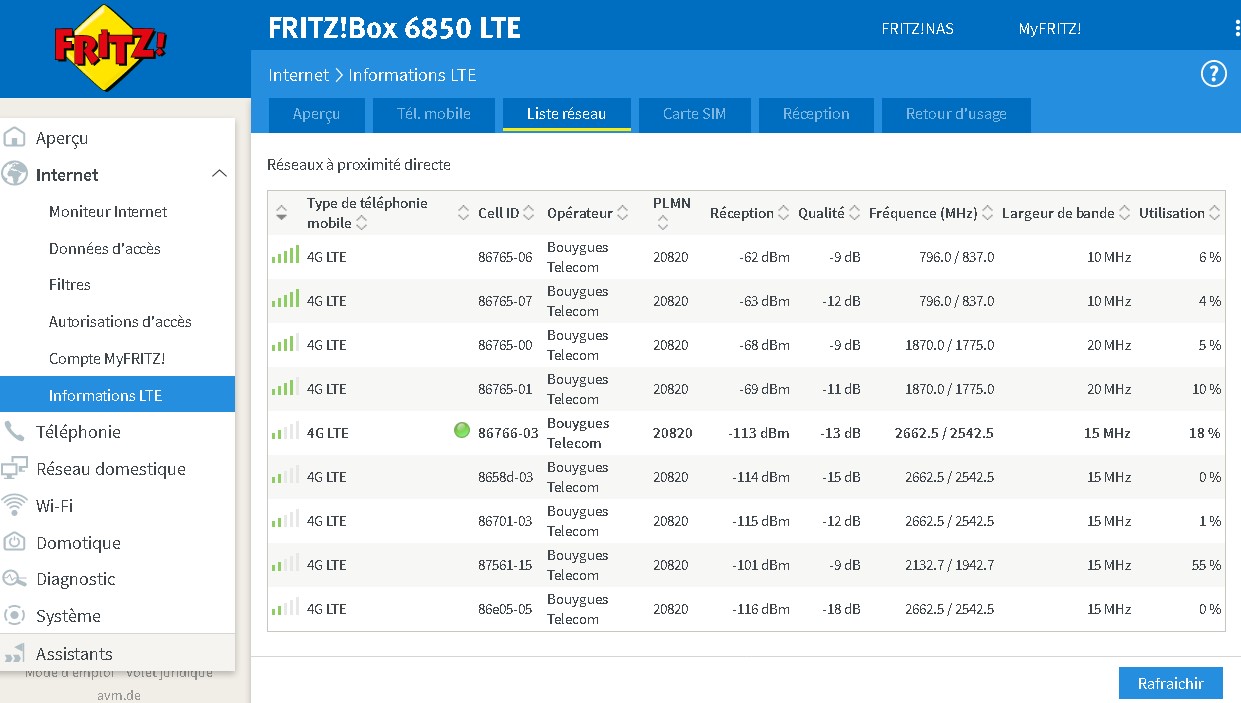Sort by Fréquence (MHz) column arrows
Image resolution: width=1241 pixels, height=703 pixels.
(x=988, y=213)
